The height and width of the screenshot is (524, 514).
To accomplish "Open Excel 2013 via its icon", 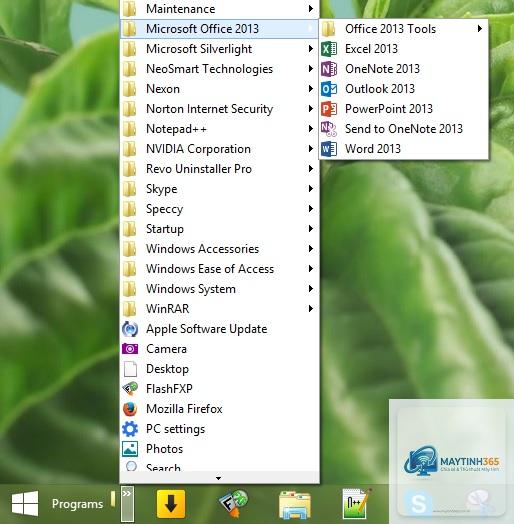I will point(329,49).
